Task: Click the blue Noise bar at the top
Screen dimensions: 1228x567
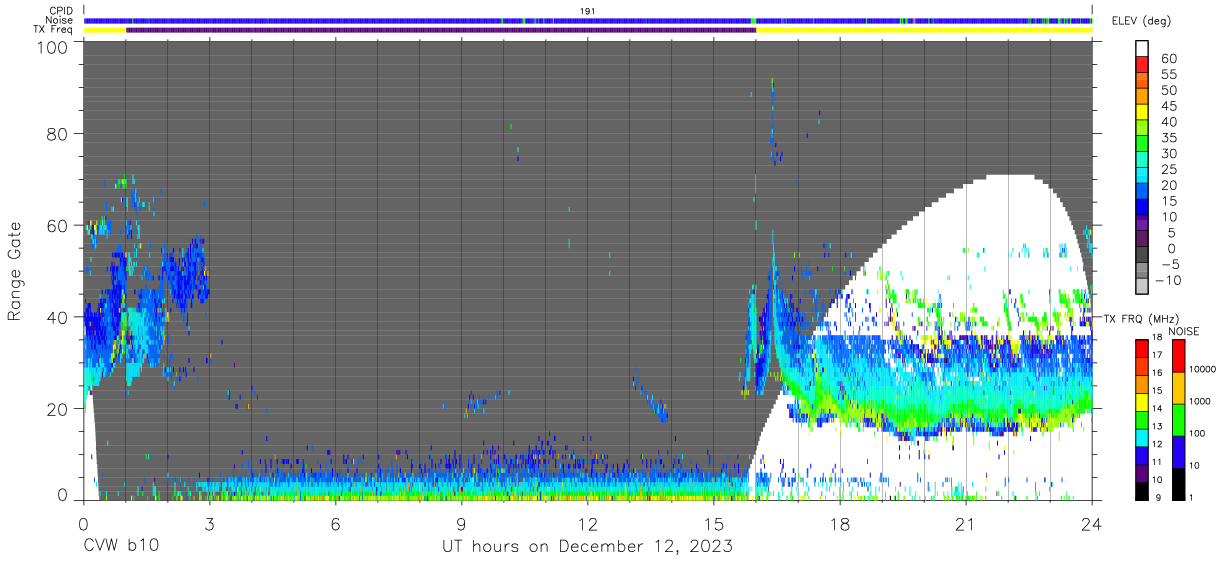Action: (587, 20)
